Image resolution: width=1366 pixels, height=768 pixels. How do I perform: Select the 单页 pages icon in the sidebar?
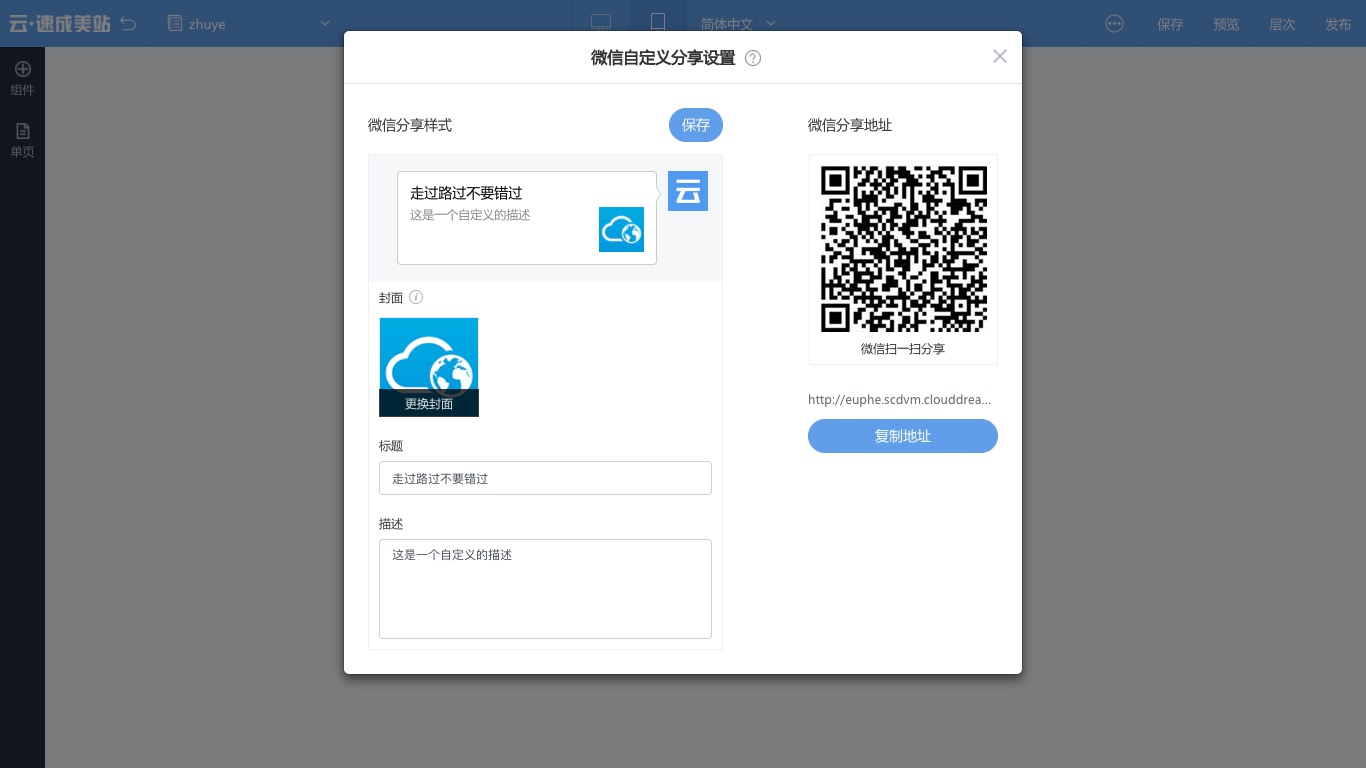pos(22,140)
